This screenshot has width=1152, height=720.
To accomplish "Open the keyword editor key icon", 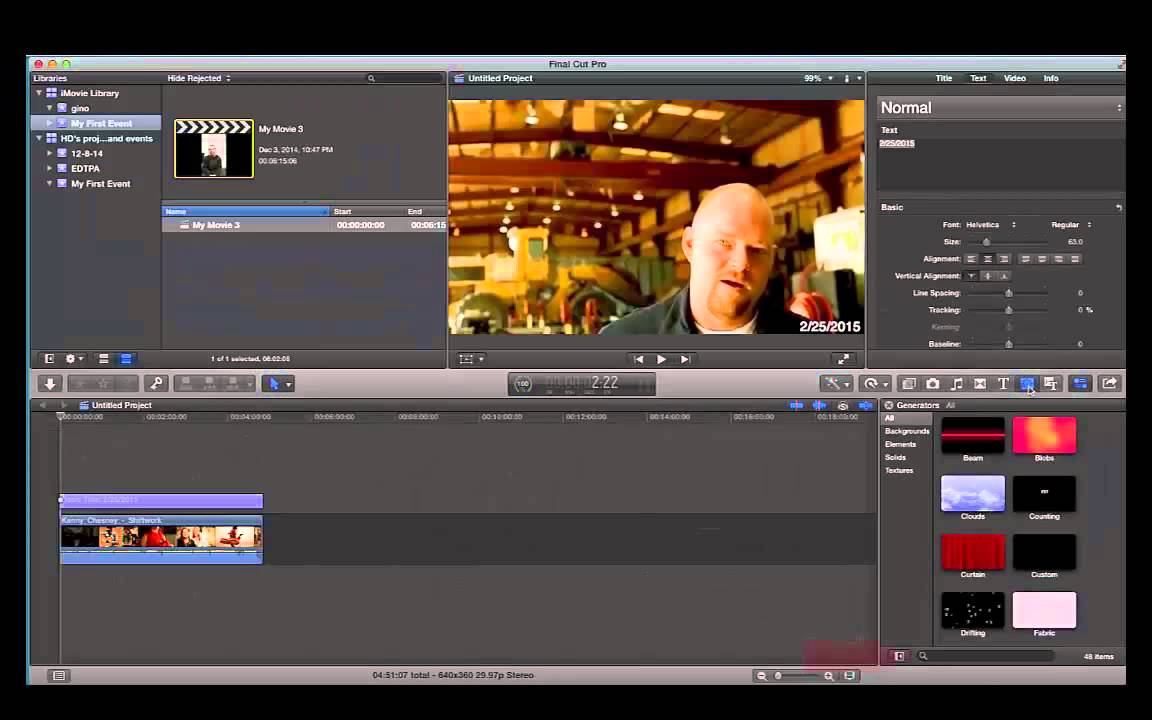I will [156, 384].
